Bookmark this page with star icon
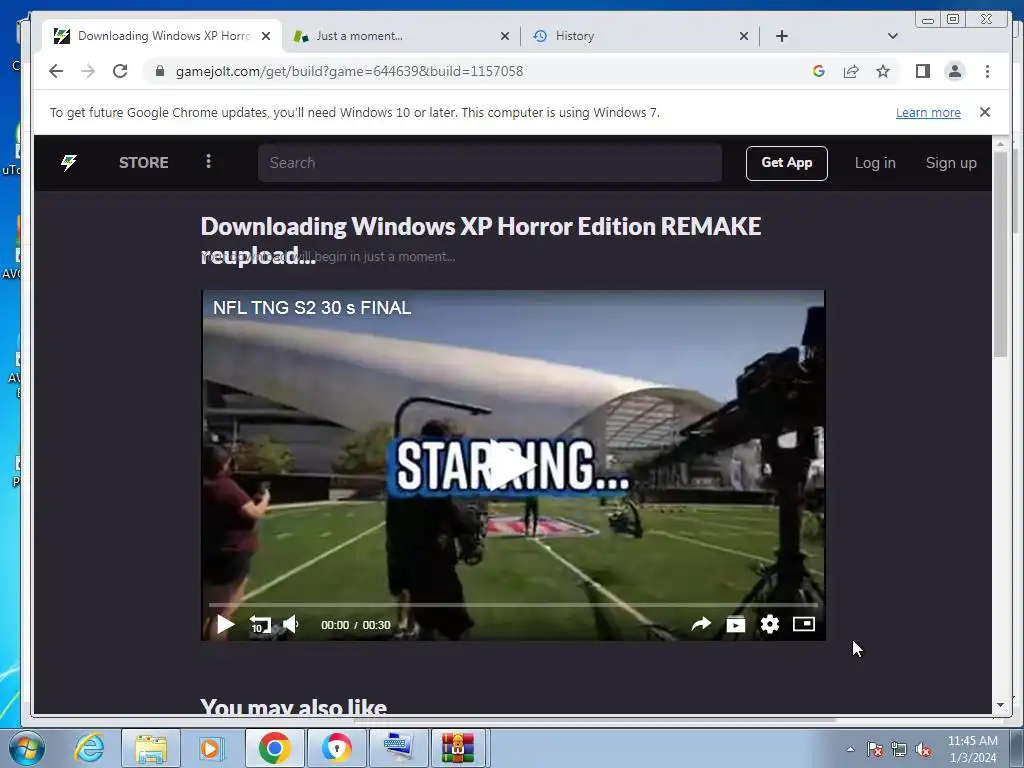Image resolution: width=1024 pixels, height=768 pixels. (x=883, y=71)
